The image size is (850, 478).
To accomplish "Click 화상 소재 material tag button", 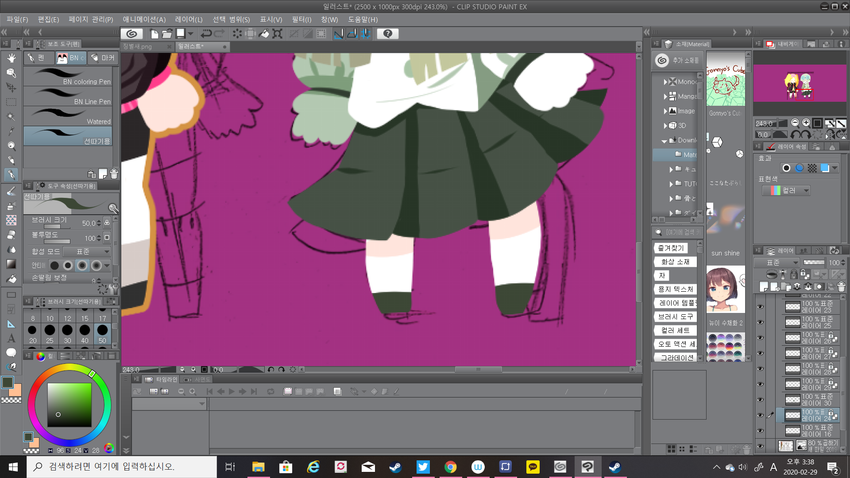I will tap(675, 262).
